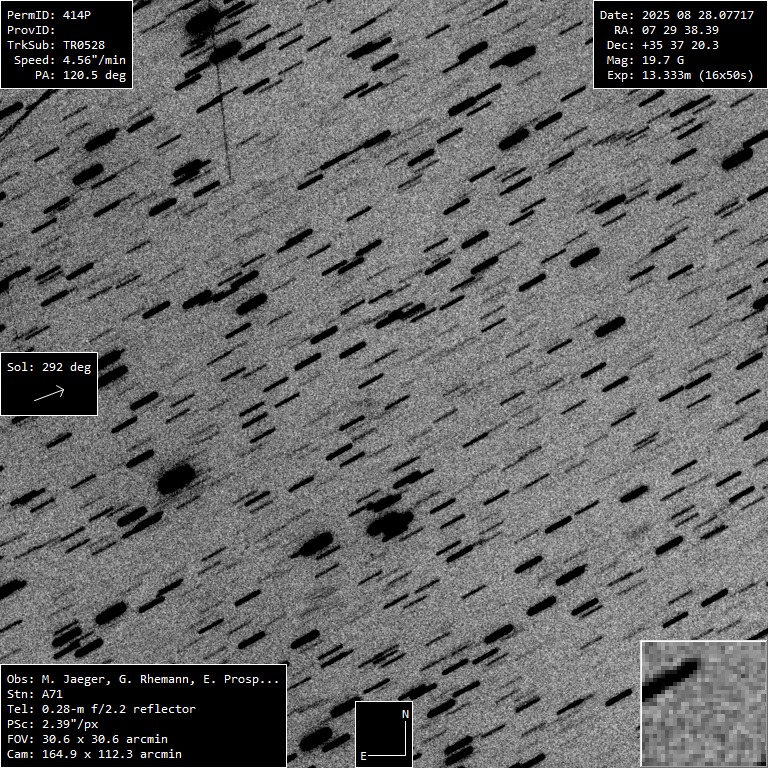768x768 pixels.
Task: Click the 'Obs: M. Jaeger, G. Rhemann' line
Action: click(143, 679)
